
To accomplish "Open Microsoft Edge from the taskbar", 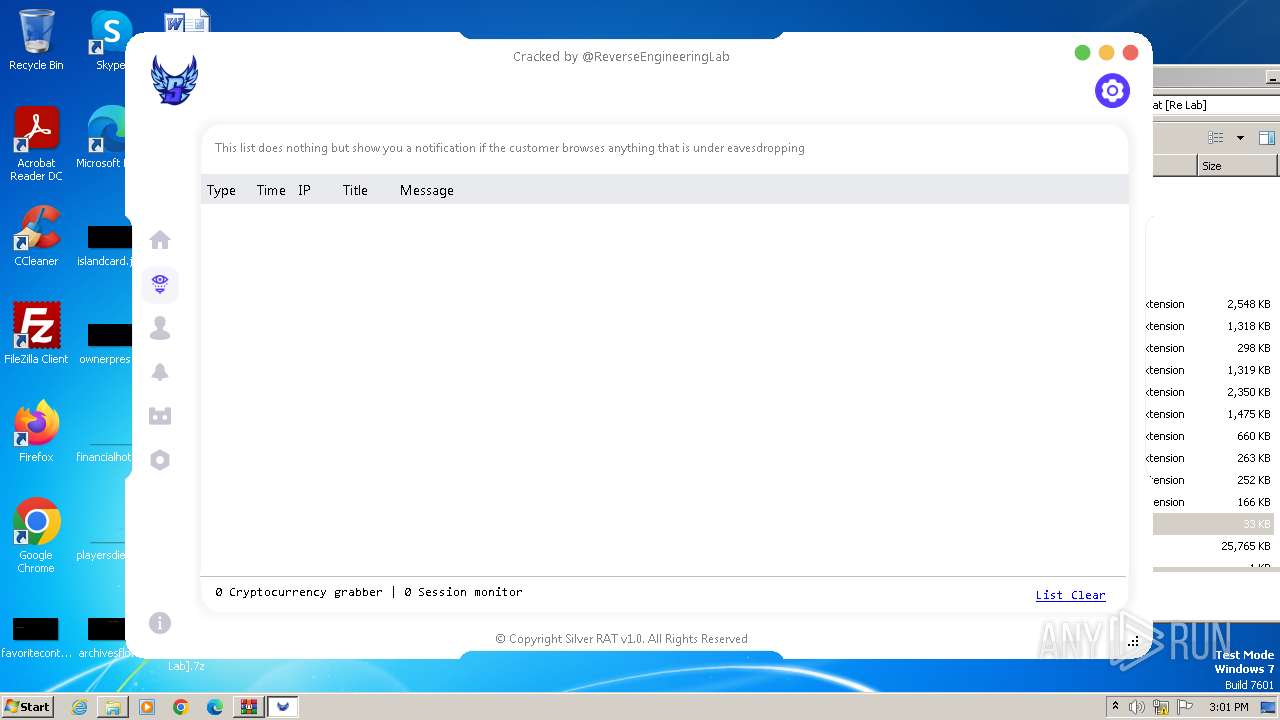I will [215, 707].
